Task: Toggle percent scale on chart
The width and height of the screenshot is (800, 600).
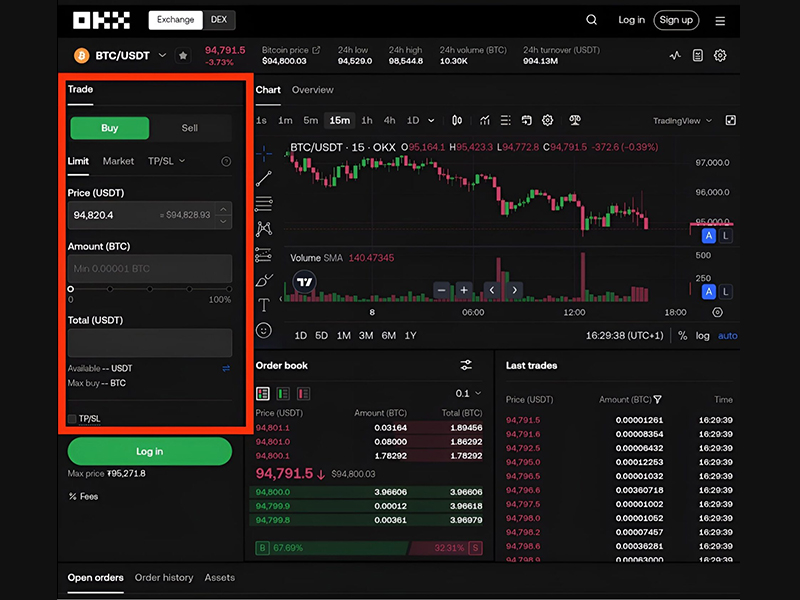Action: [x=682, y=336]
